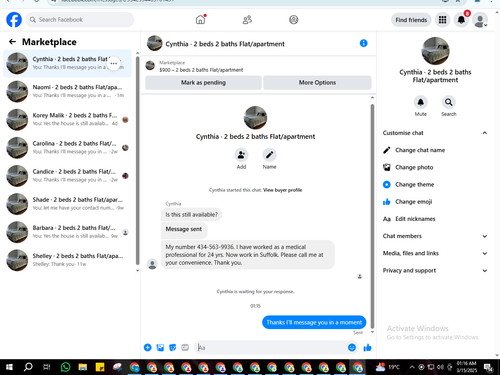The width and height of the screenshot is (500, 375).
Task: Open the Windows Start button
Action: pos(9,367)
